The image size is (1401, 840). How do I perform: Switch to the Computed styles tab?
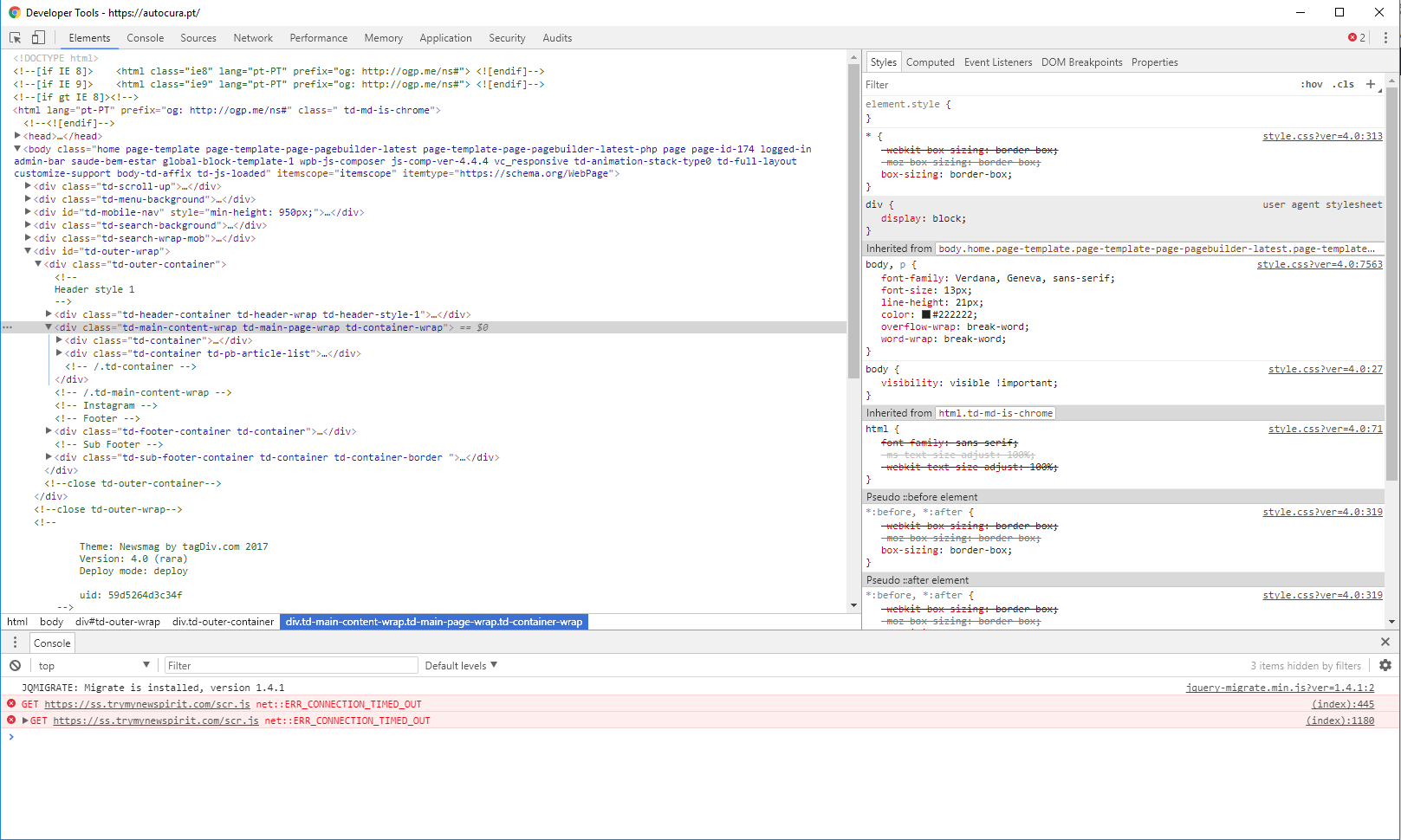(x=931, y=62)
